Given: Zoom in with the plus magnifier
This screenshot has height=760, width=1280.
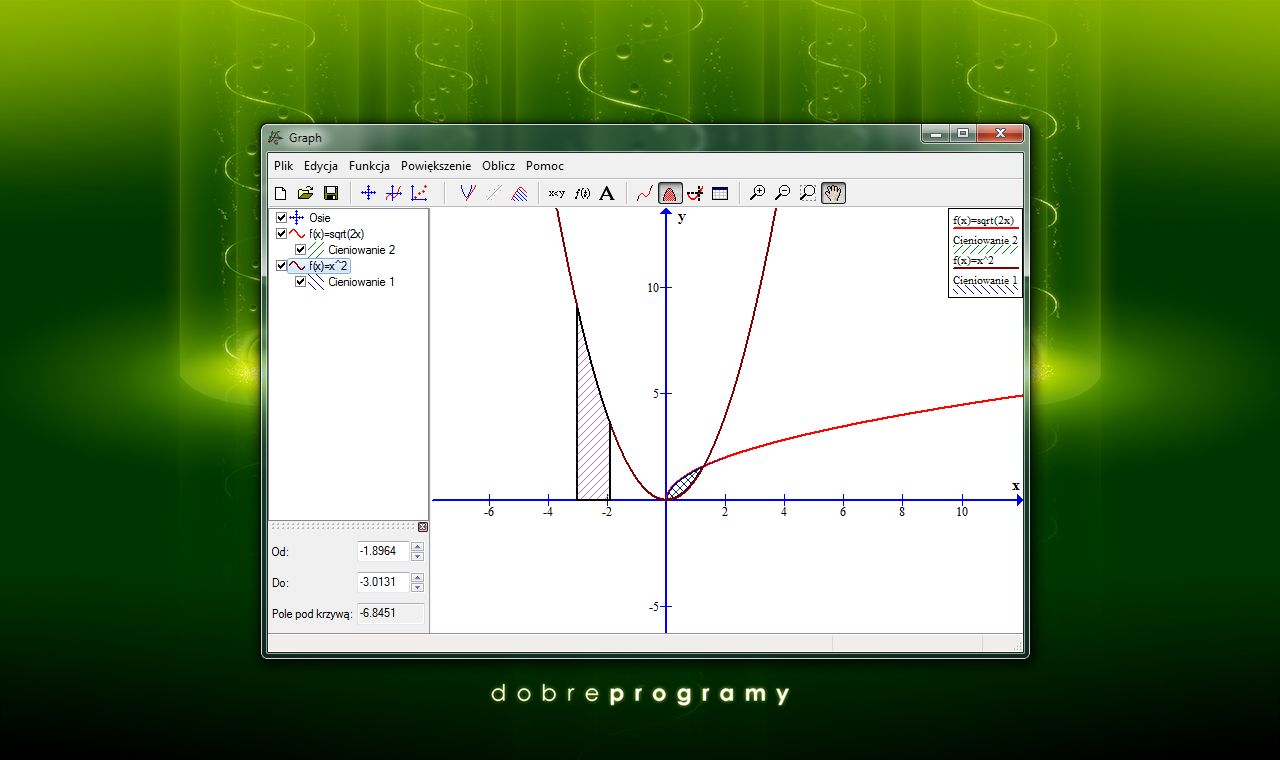Looking at the screenshot, I should click(x=757, y=193).
